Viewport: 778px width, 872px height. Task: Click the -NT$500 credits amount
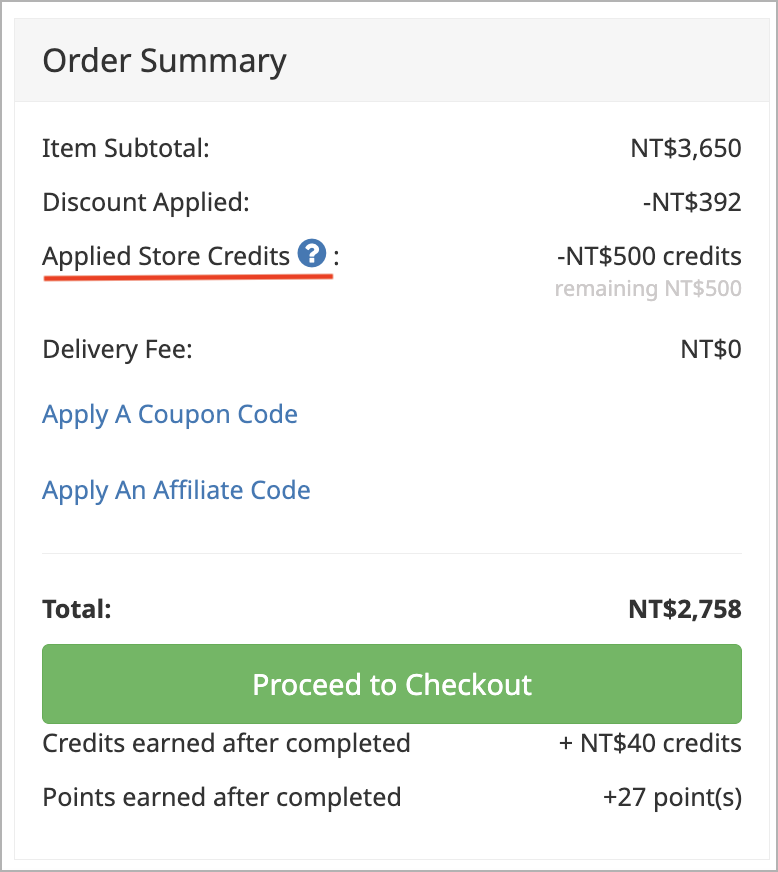(649, 256)
